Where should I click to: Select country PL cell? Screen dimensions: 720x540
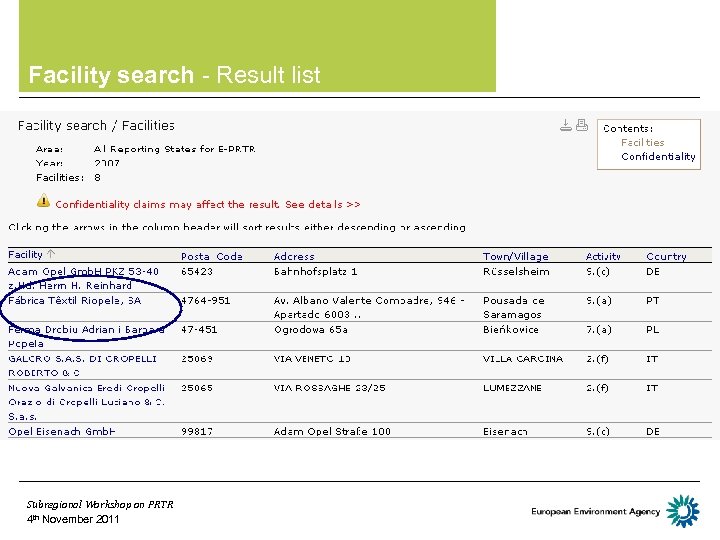tap(652, 329)
